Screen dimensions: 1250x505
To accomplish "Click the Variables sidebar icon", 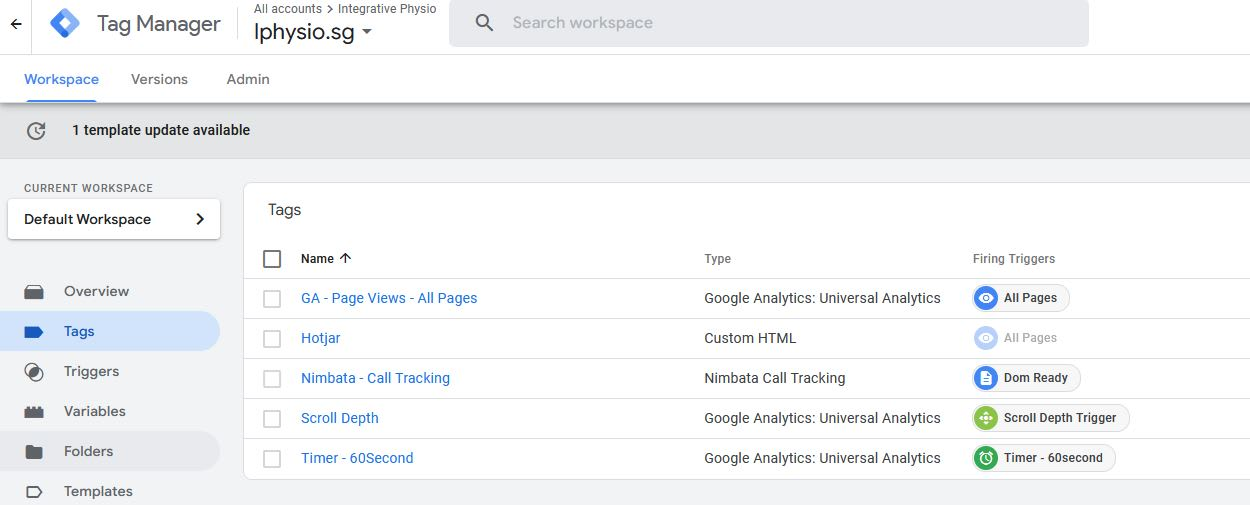I will pyautogui.click(x=34, y=412).
